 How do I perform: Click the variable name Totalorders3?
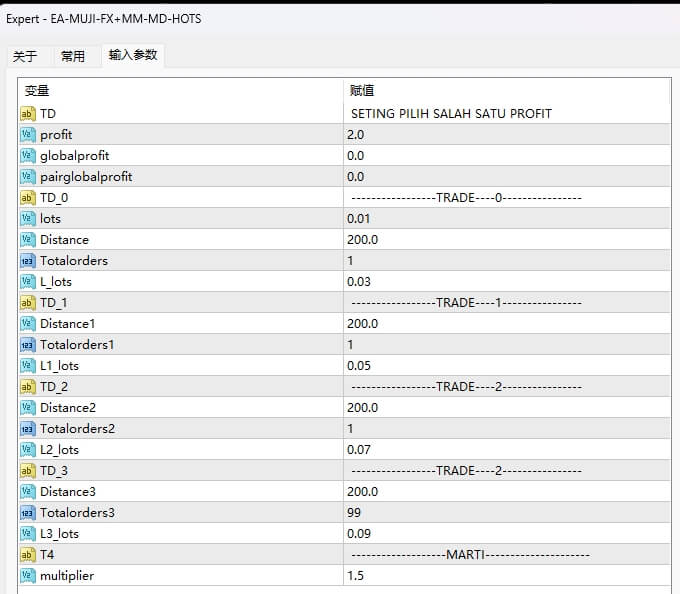click(77, 513)
